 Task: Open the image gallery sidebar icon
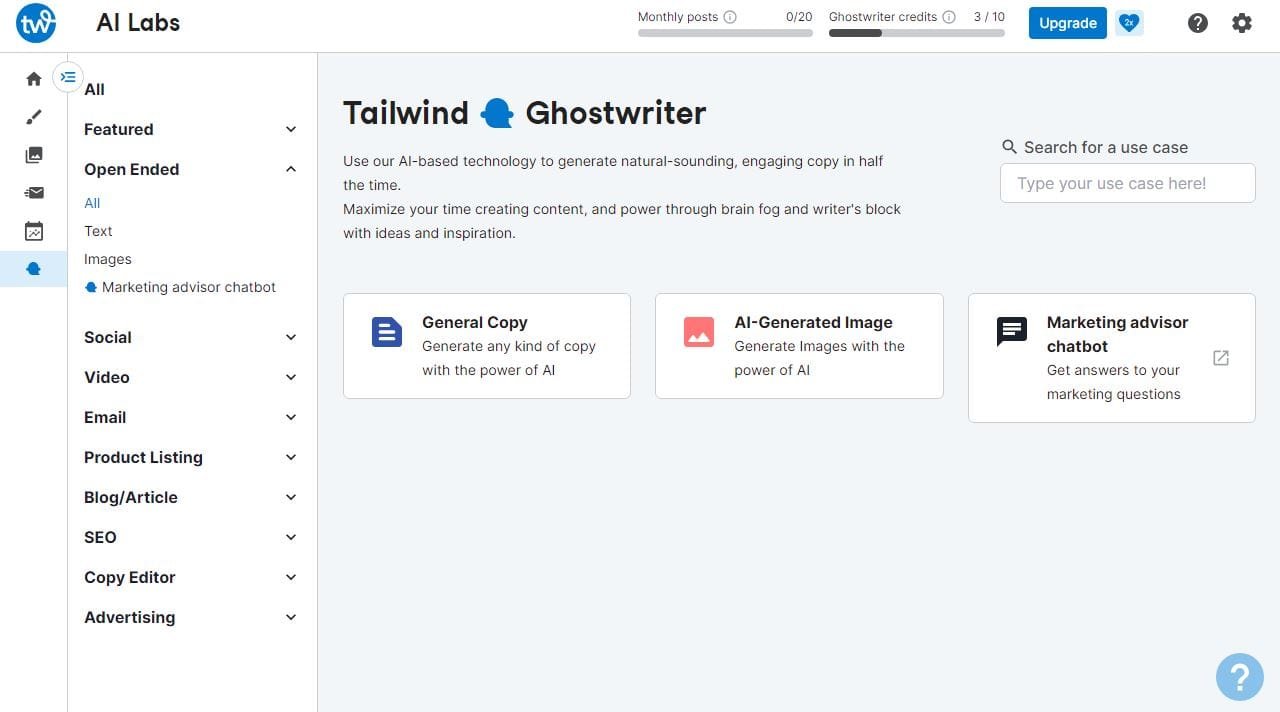[34, 155]
